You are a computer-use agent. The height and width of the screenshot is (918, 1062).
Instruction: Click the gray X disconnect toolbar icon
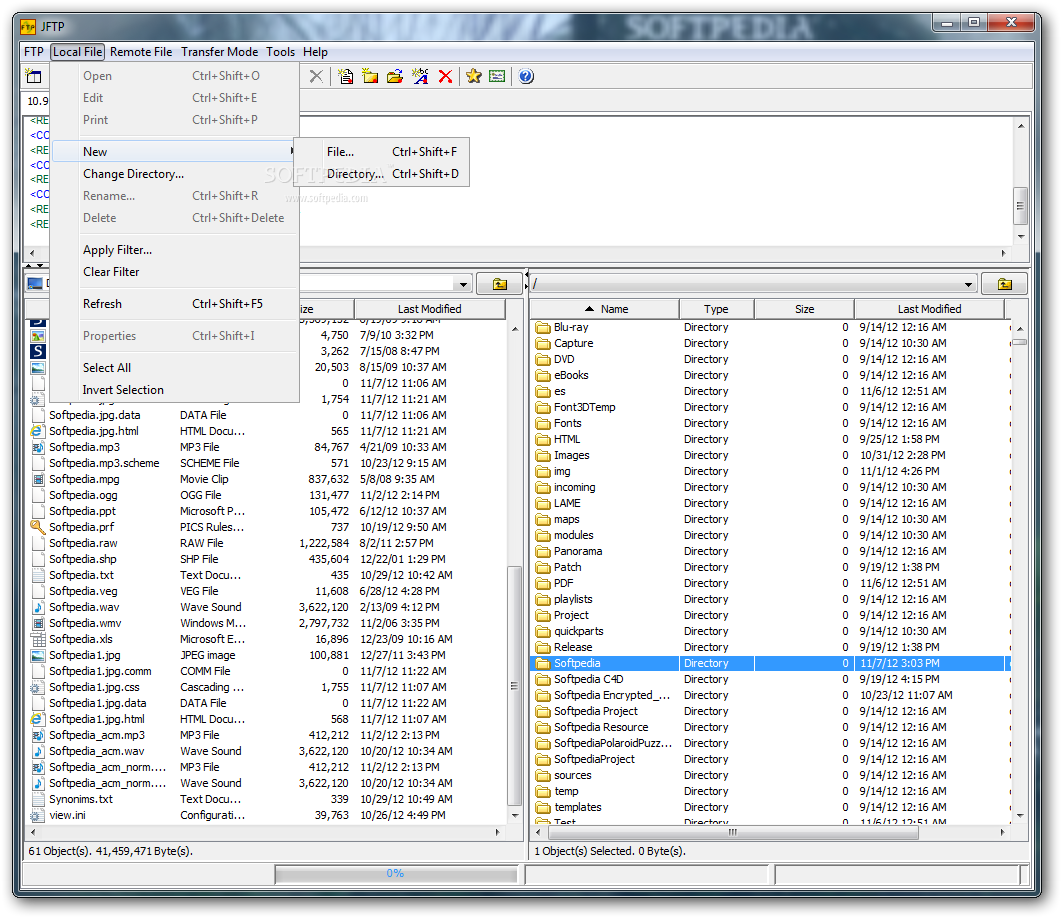(316, 77)
